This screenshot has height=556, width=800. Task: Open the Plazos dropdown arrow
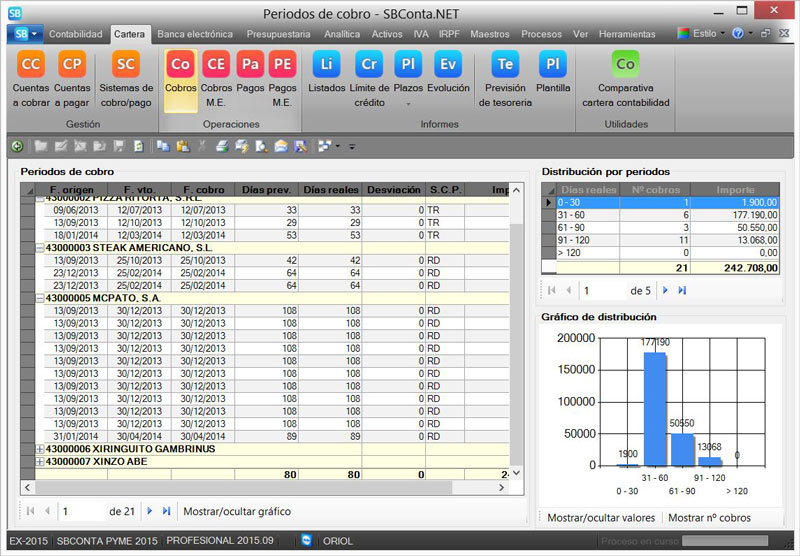pos(407,102)
